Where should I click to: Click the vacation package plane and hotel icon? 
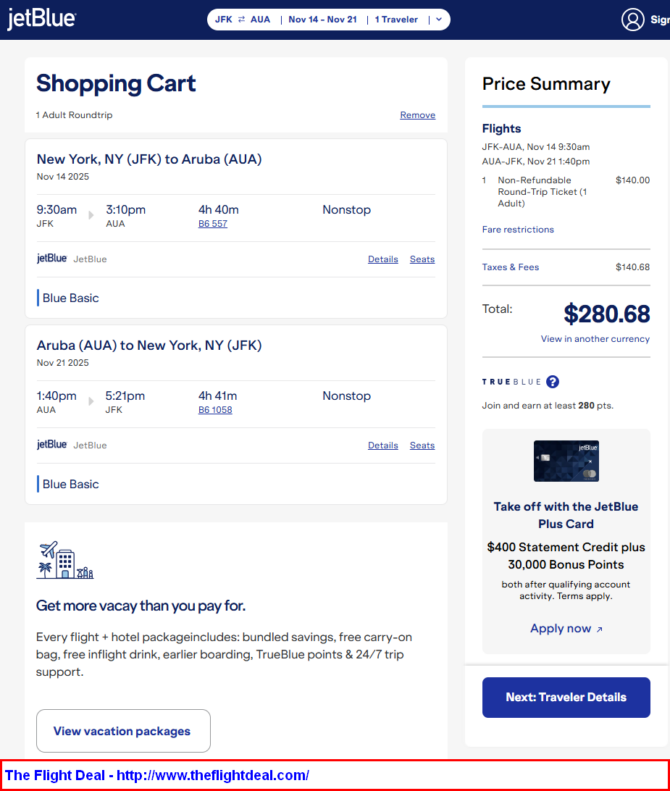[x=65, y=561]
